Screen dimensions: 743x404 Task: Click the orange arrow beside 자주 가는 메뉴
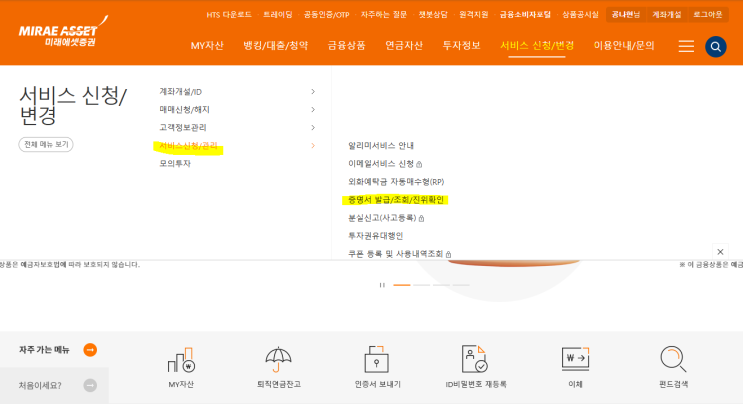[90, 350]
